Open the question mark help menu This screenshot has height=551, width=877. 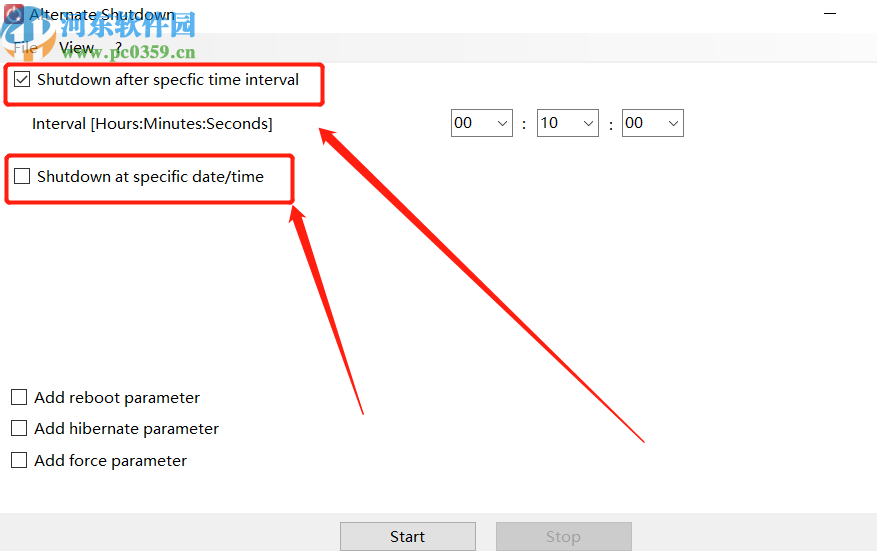click(x=118, y=48)
